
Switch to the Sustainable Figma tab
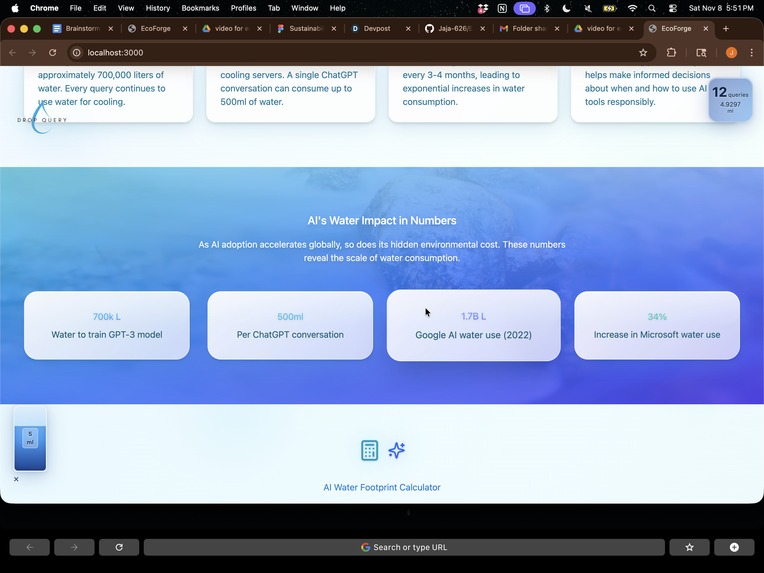coord(305,29)
